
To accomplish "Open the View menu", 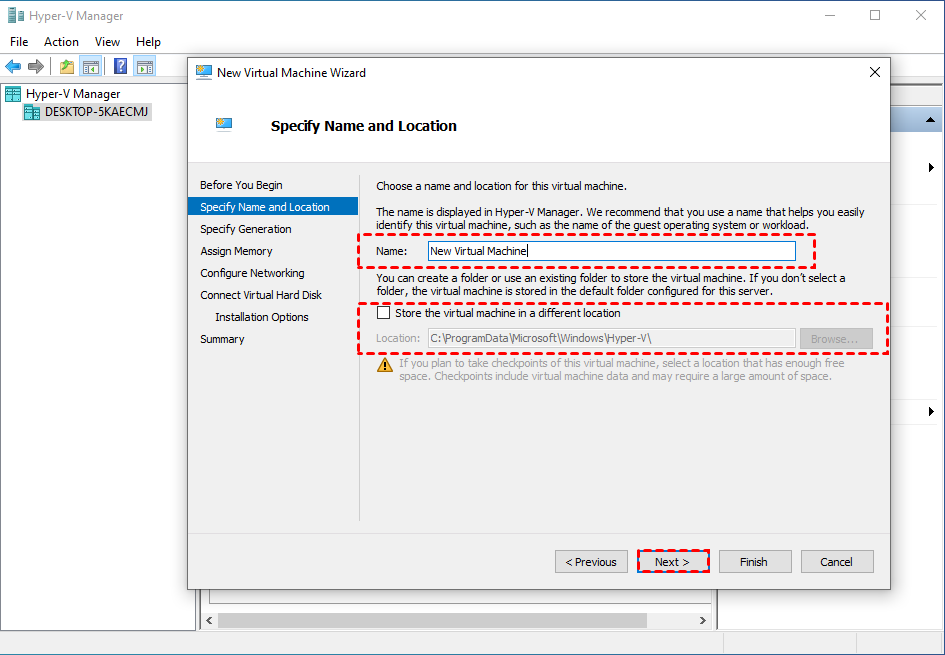I will click(107, 42).
